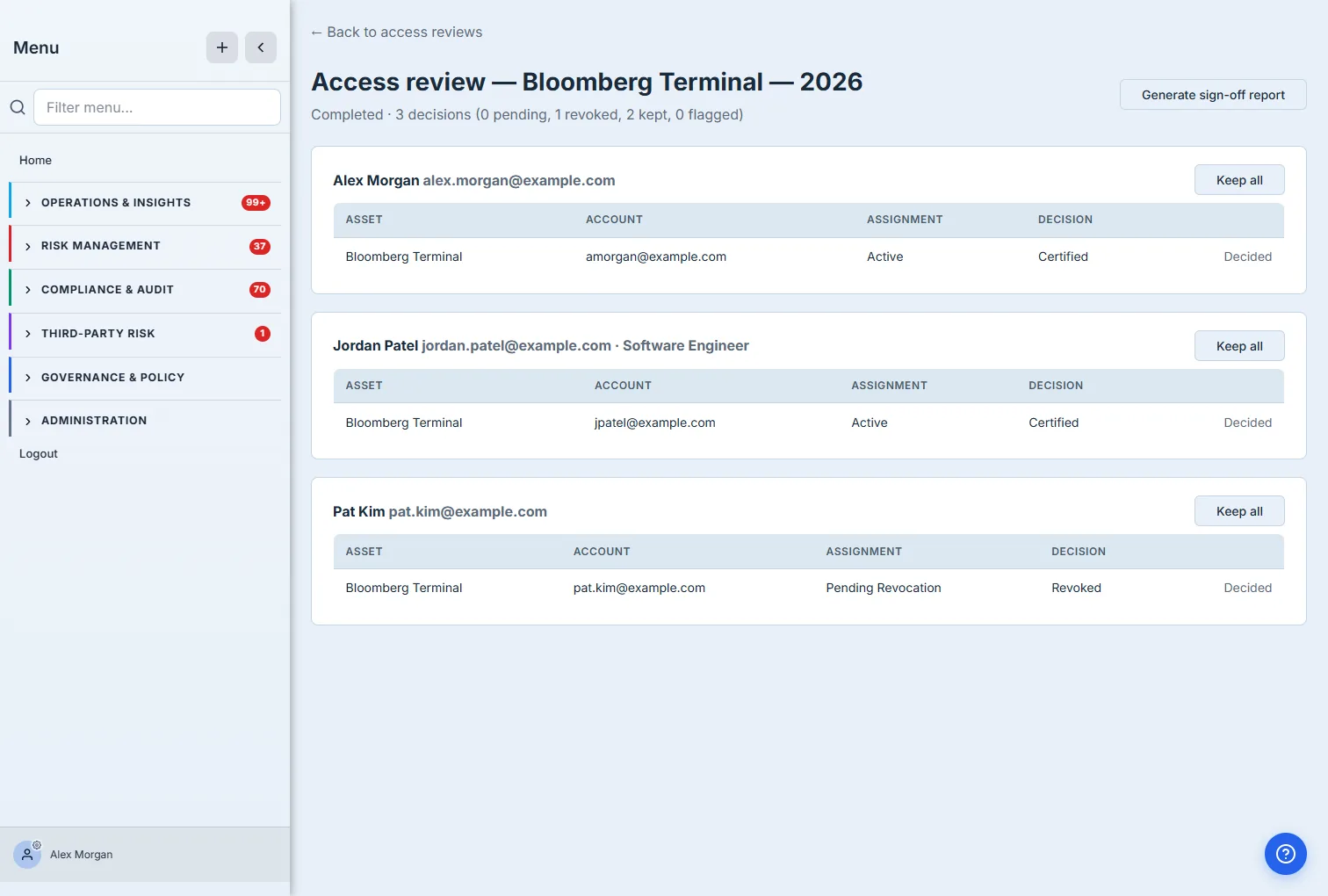Open the Home menu item
Image resolution: width=1328 pixels, height=896 pixels.
click(35, 160)
